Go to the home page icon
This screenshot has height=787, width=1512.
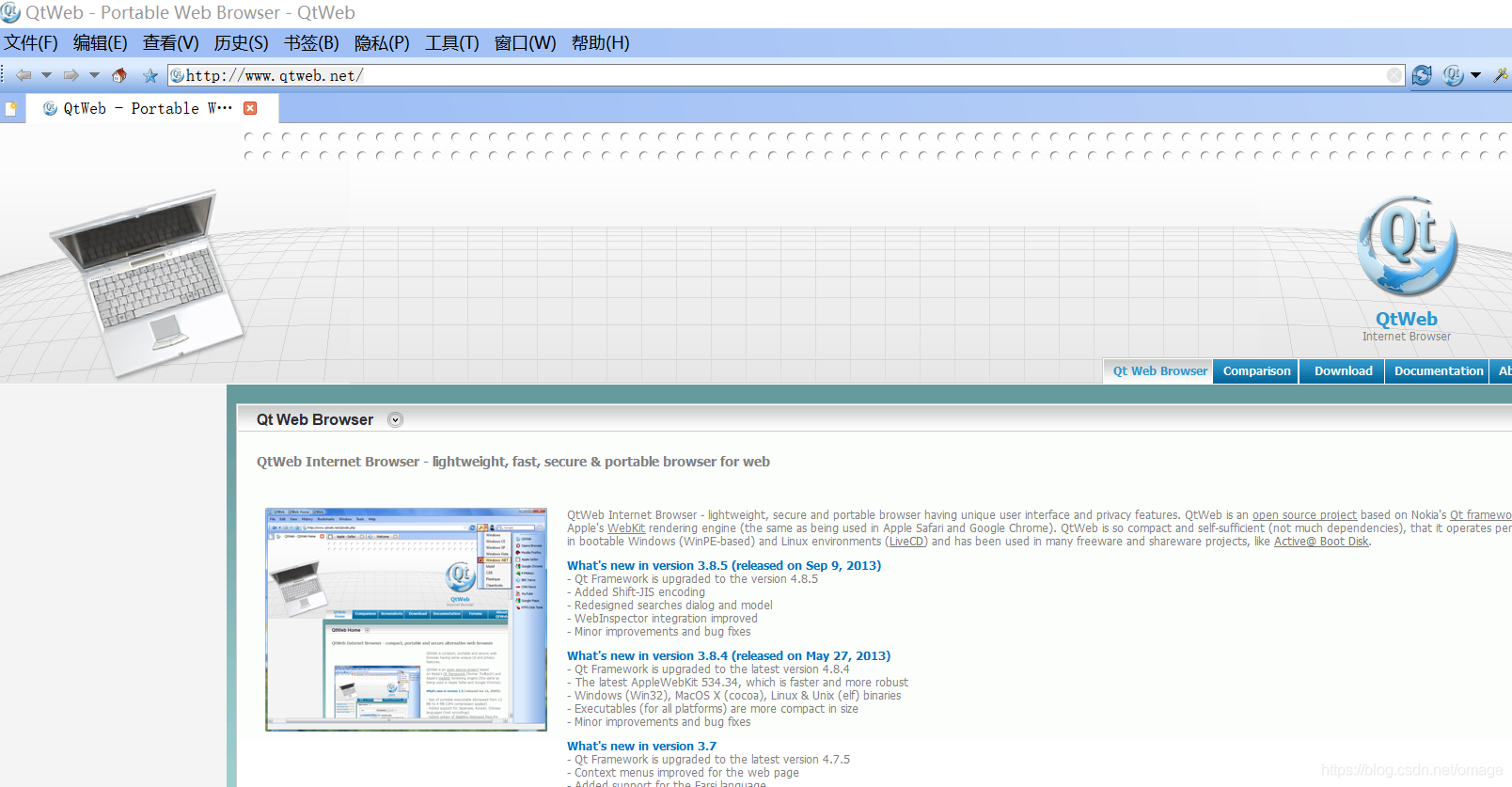point(119,75)
